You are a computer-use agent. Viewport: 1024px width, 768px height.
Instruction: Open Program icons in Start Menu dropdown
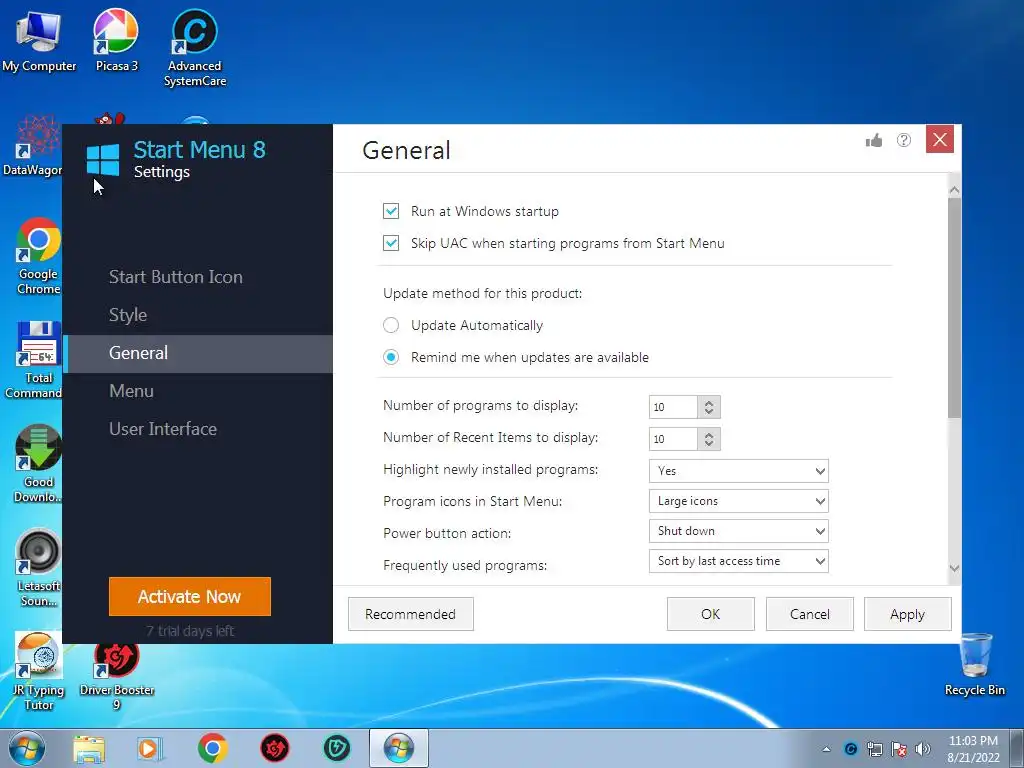pyautogui.click(x=739, y=501)
